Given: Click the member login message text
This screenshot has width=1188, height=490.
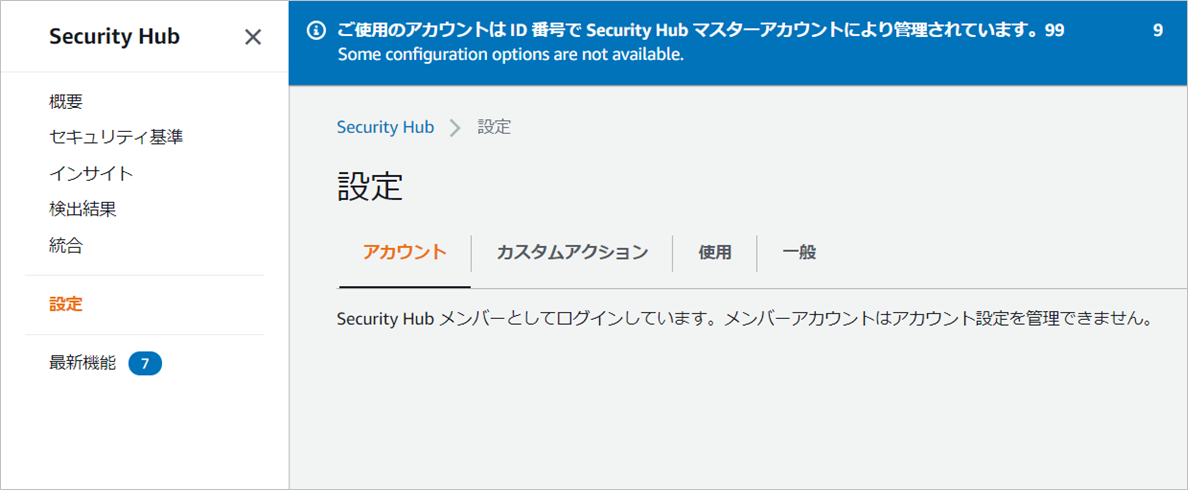Looking at the screenshot, I should click(x=744, y=320).
